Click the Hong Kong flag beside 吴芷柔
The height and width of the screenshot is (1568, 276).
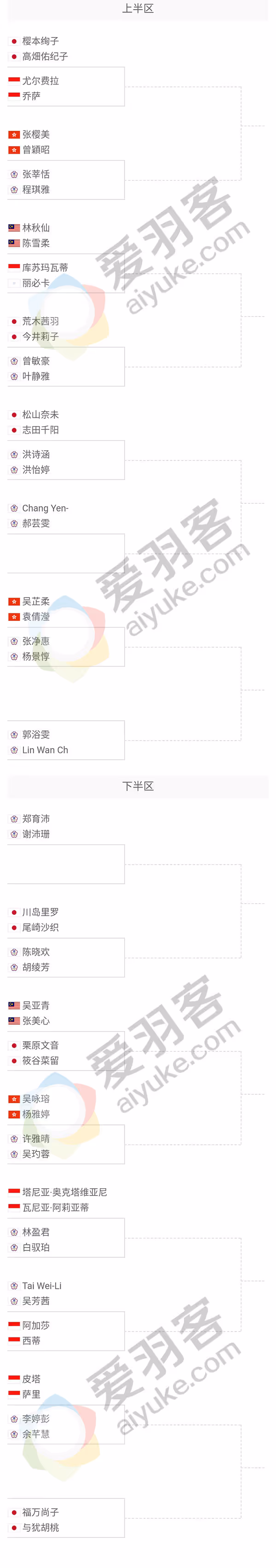pyautogui.click(x=14, y=601)
